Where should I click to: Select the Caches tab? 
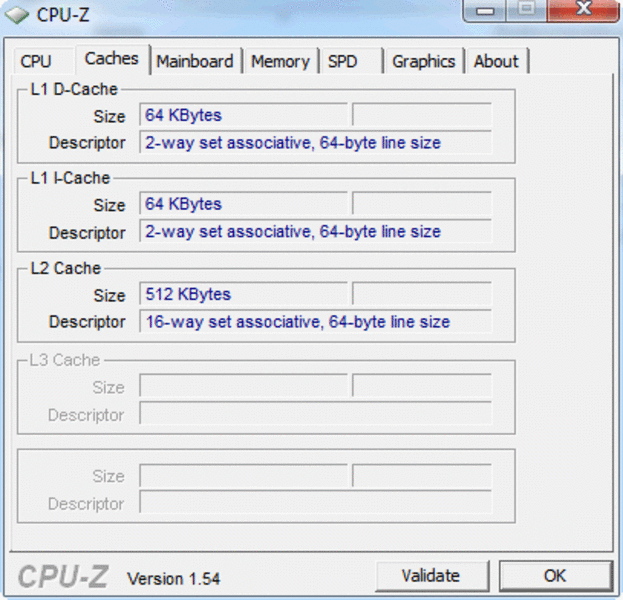112,59
